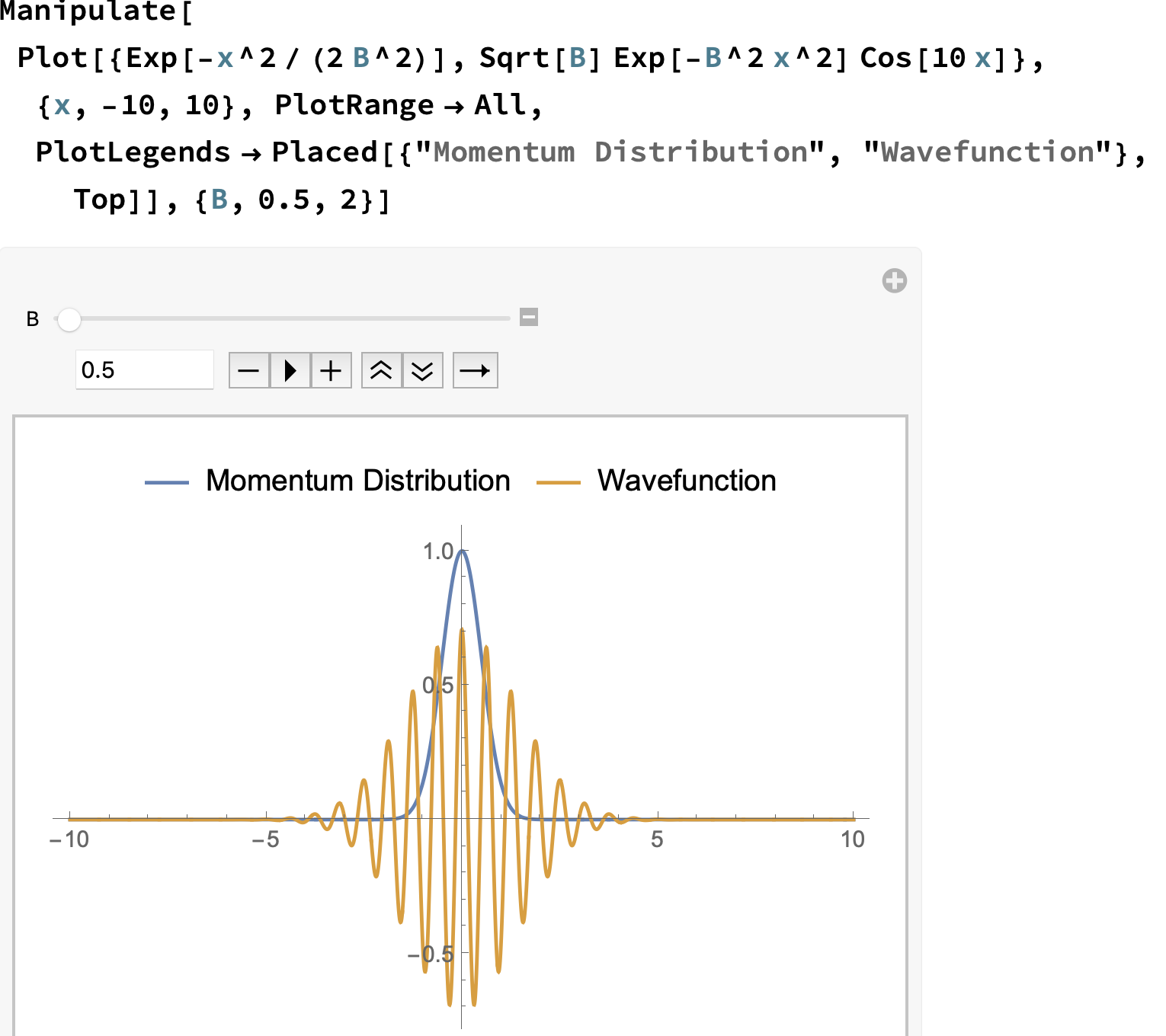Screen dimensions: 1166x1036
Task: Hide controls using gray minus square by slider
Action: [x=529, y=317]
